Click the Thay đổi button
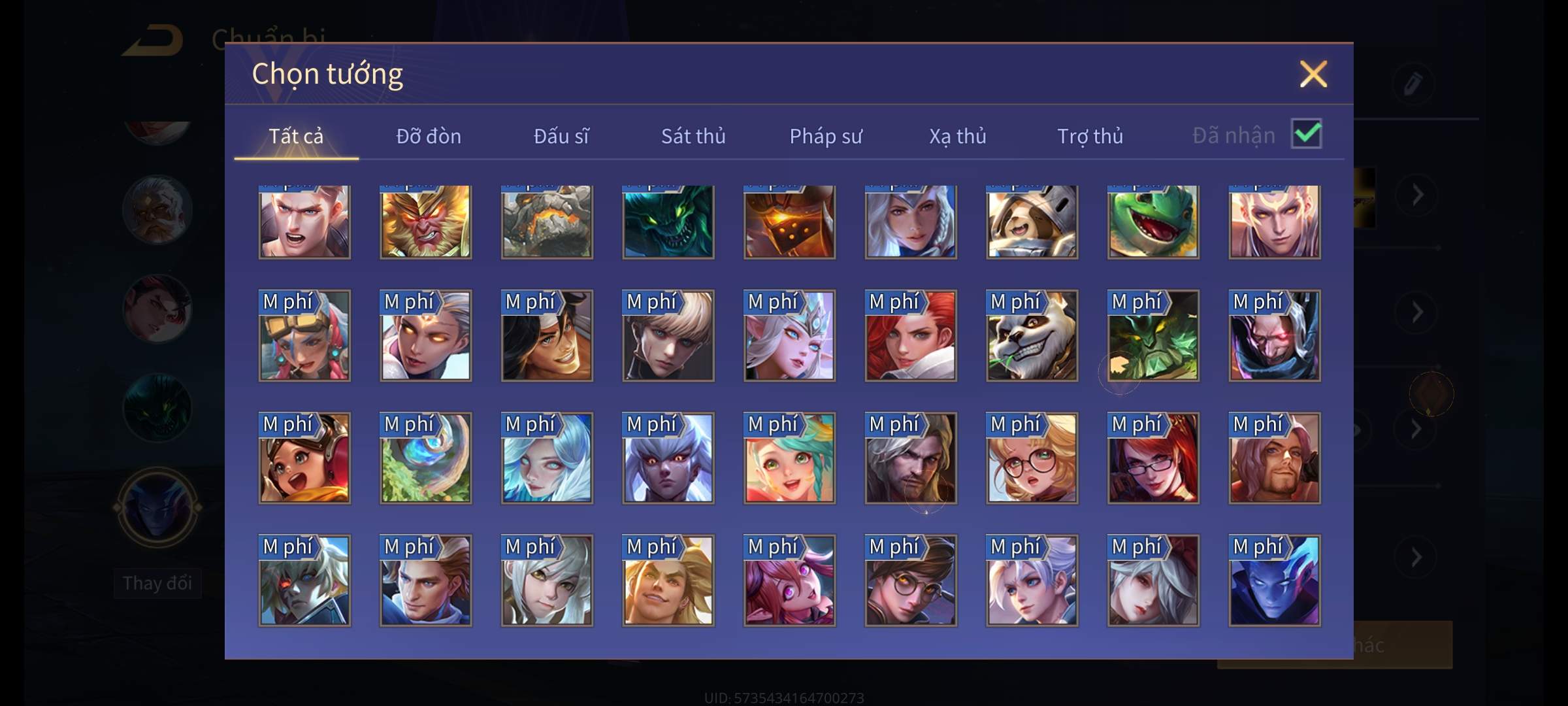This screenshot has height=706, width=1568. (x=157, y=583)
